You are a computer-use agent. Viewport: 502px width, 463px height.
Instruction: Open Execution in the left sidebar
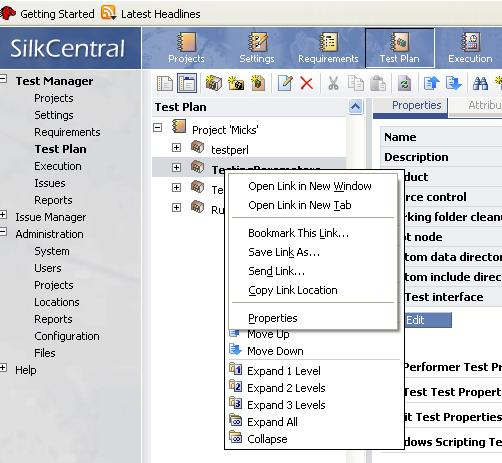58,166
